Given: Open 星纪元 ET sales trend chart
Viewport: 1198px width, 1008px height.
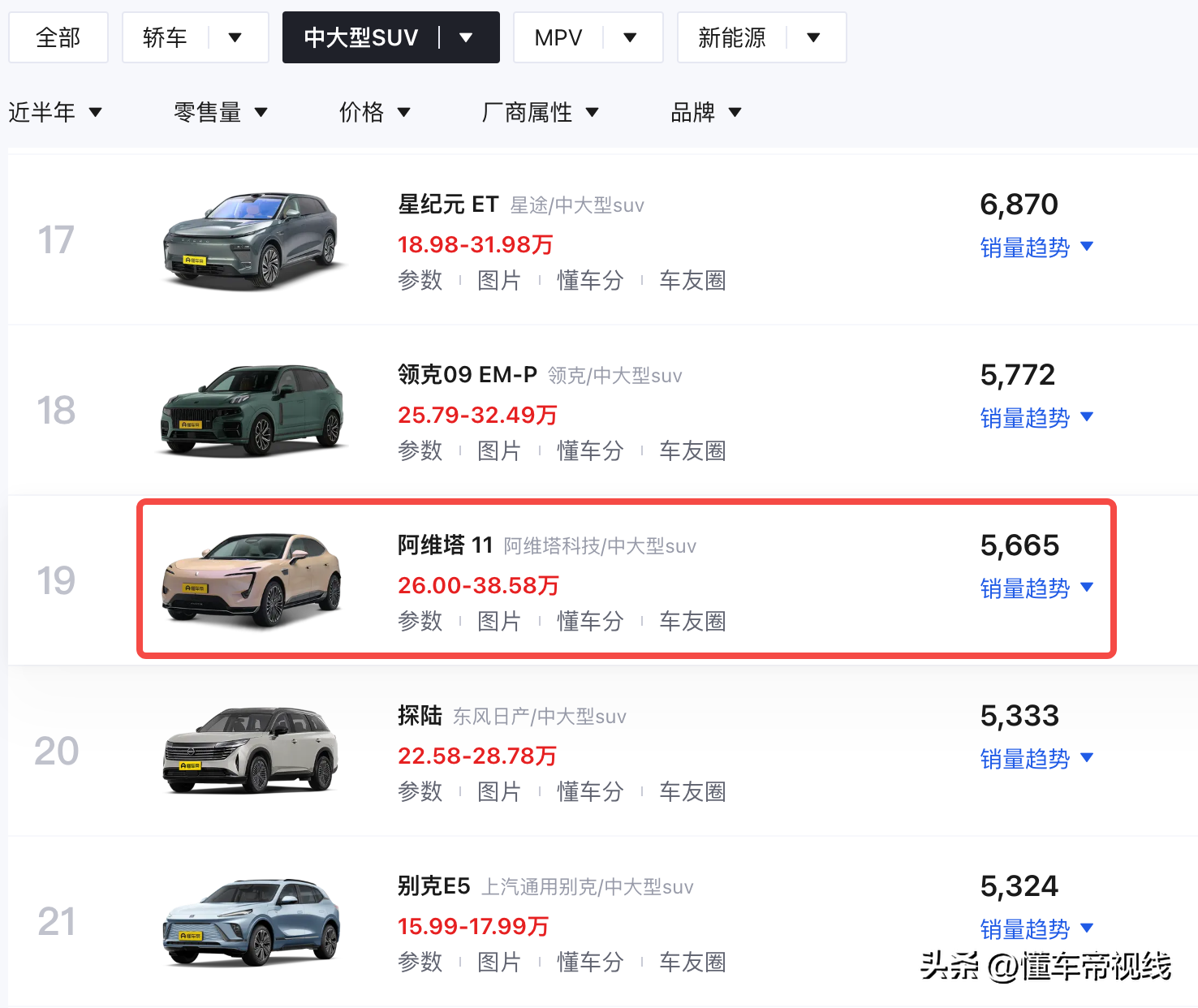Looking at the screenshot, I should [1037, 248].
